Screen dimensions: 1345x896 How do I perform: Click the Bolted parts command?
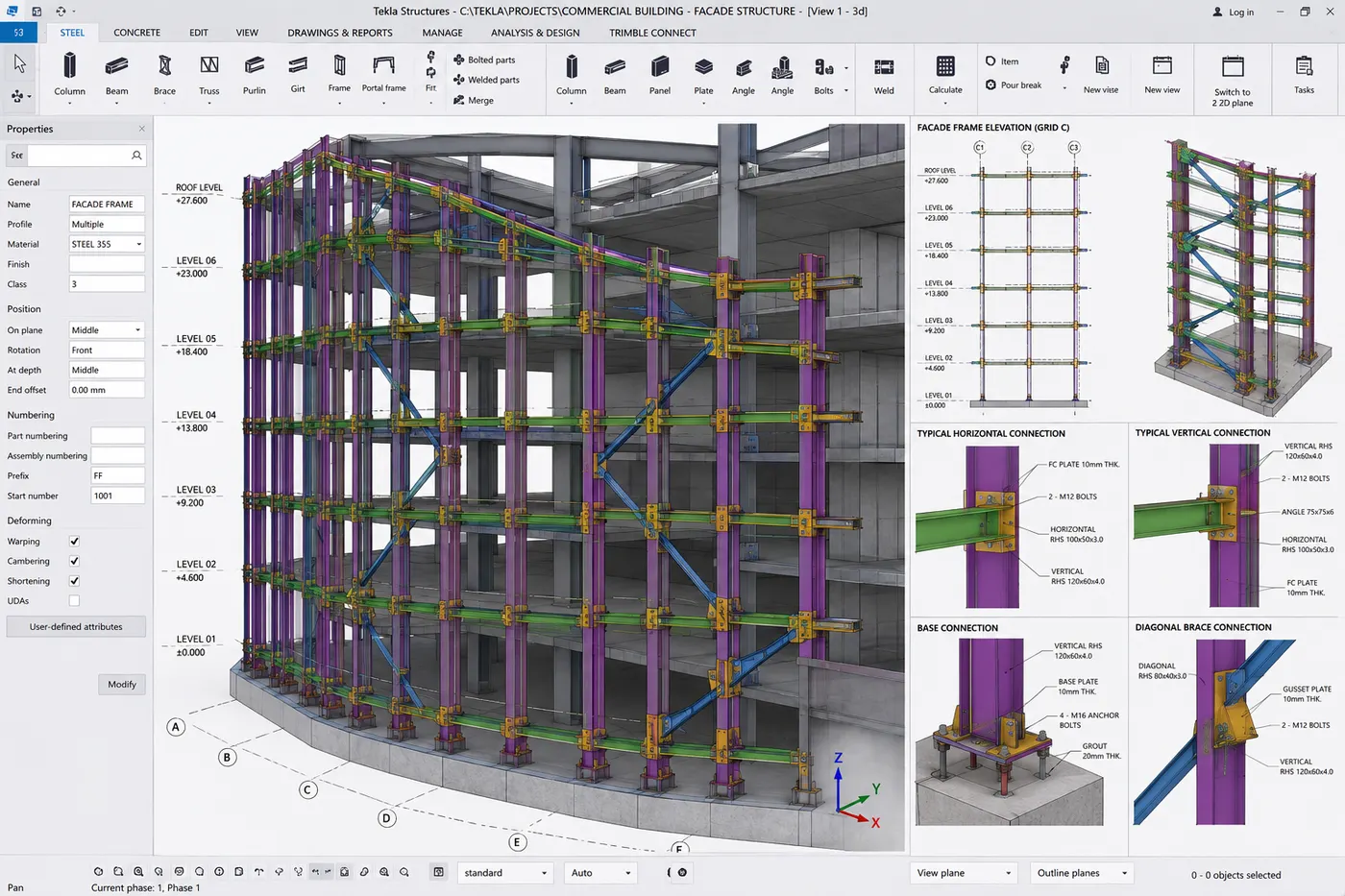(484, 60)
